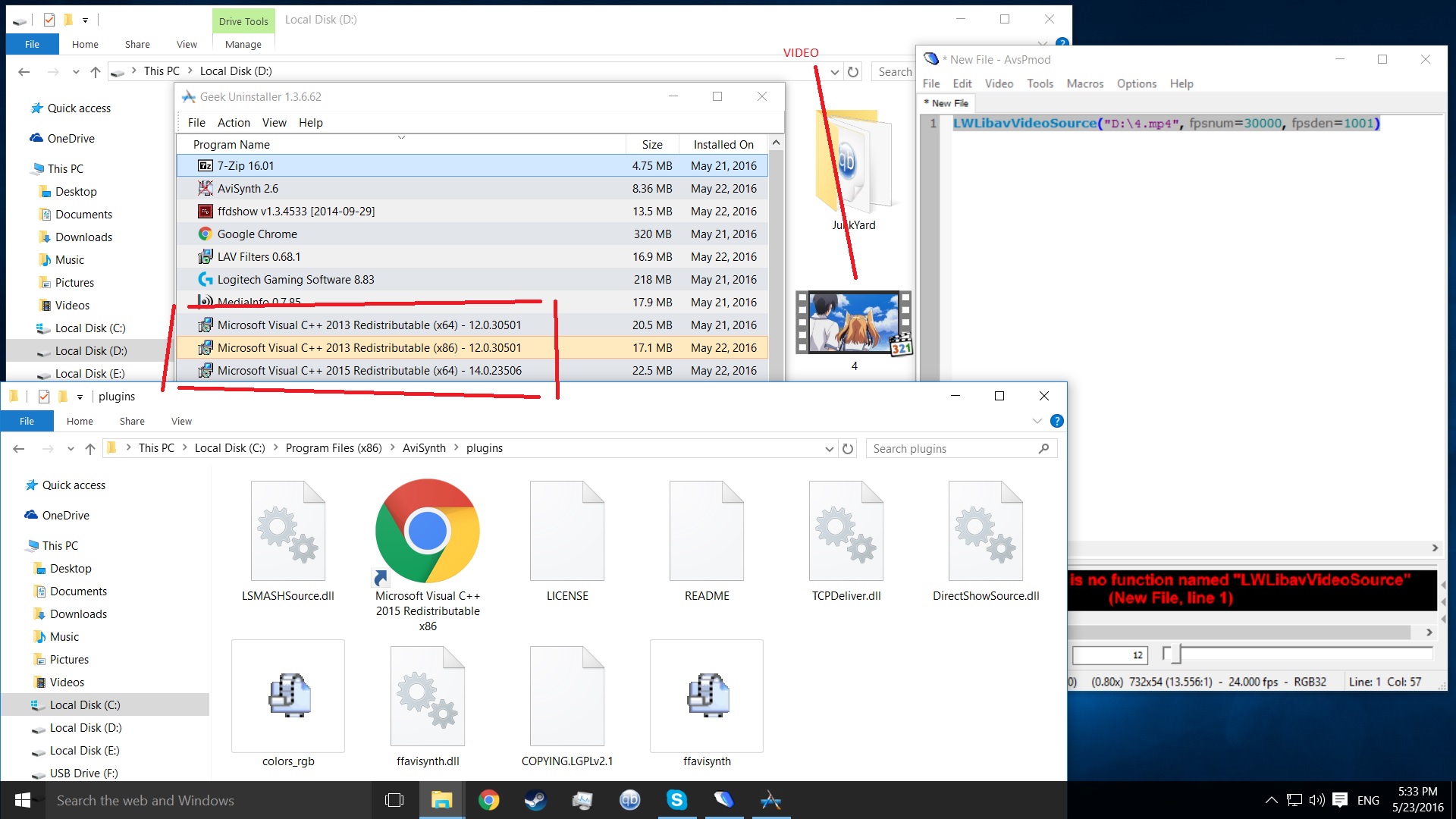The image size is (1456, 819).
Task: Switch to New File tab in AvsPmod
Action: (x=946, y=103)
